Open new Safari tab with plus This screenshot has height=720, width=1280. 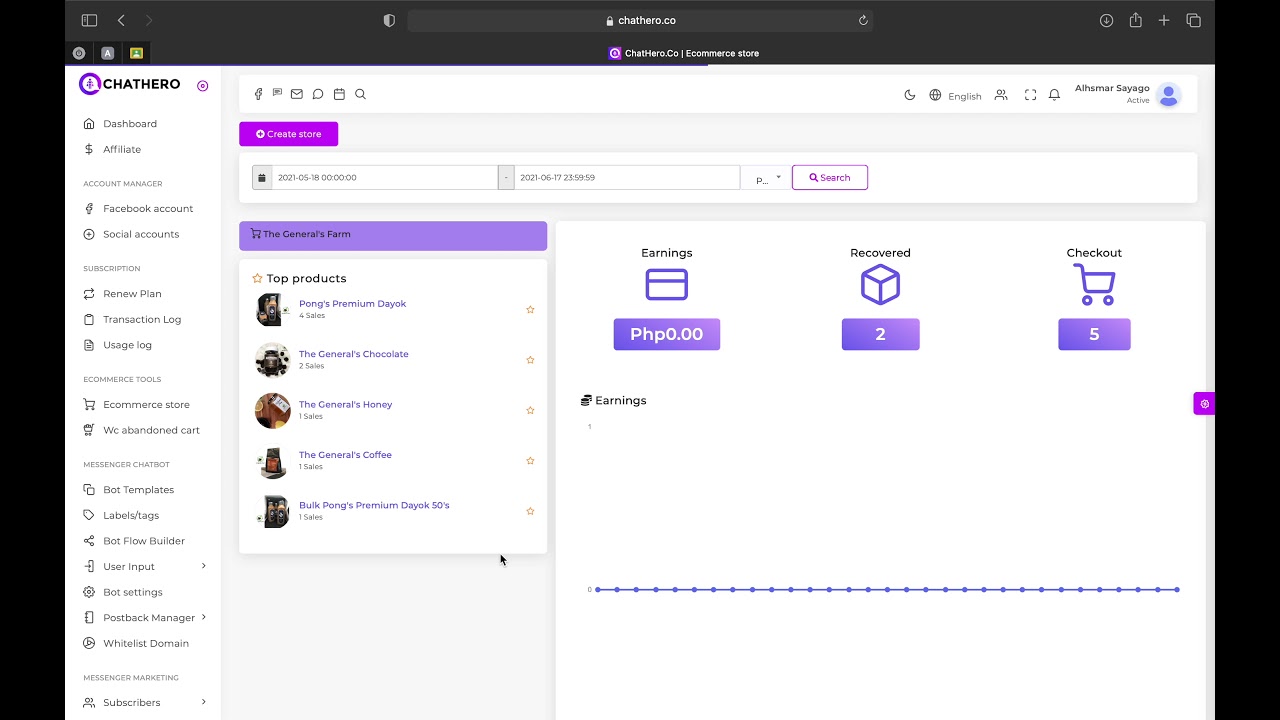pos(1164,20)
